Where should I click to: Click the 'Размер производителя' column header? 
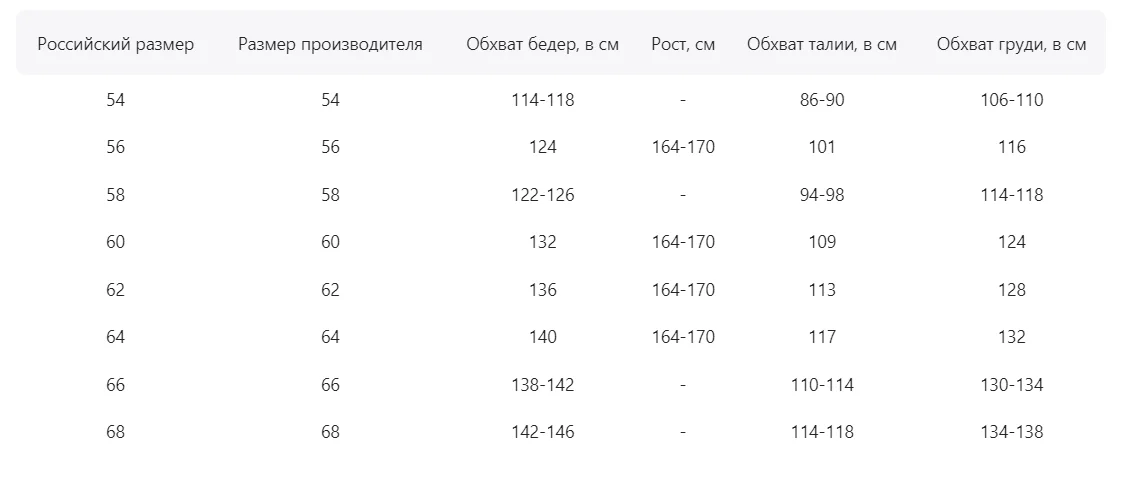click(331, 45)
